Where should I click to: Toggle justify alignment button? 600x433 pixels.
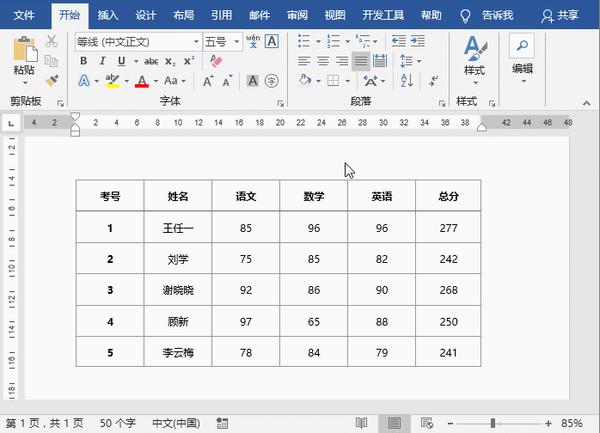(x=361, y=61)
